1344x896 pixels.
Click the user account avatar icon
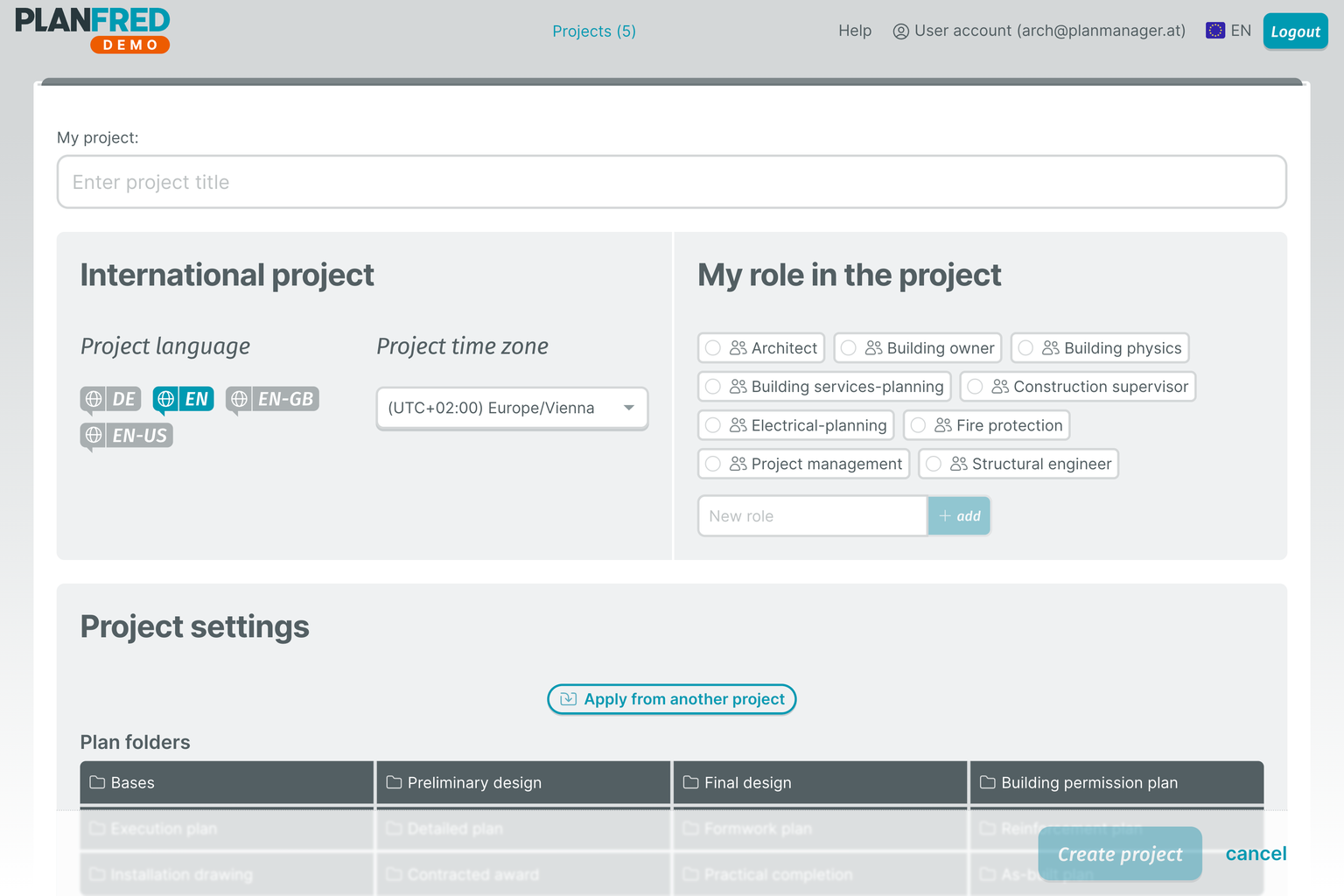pos(900,31)
